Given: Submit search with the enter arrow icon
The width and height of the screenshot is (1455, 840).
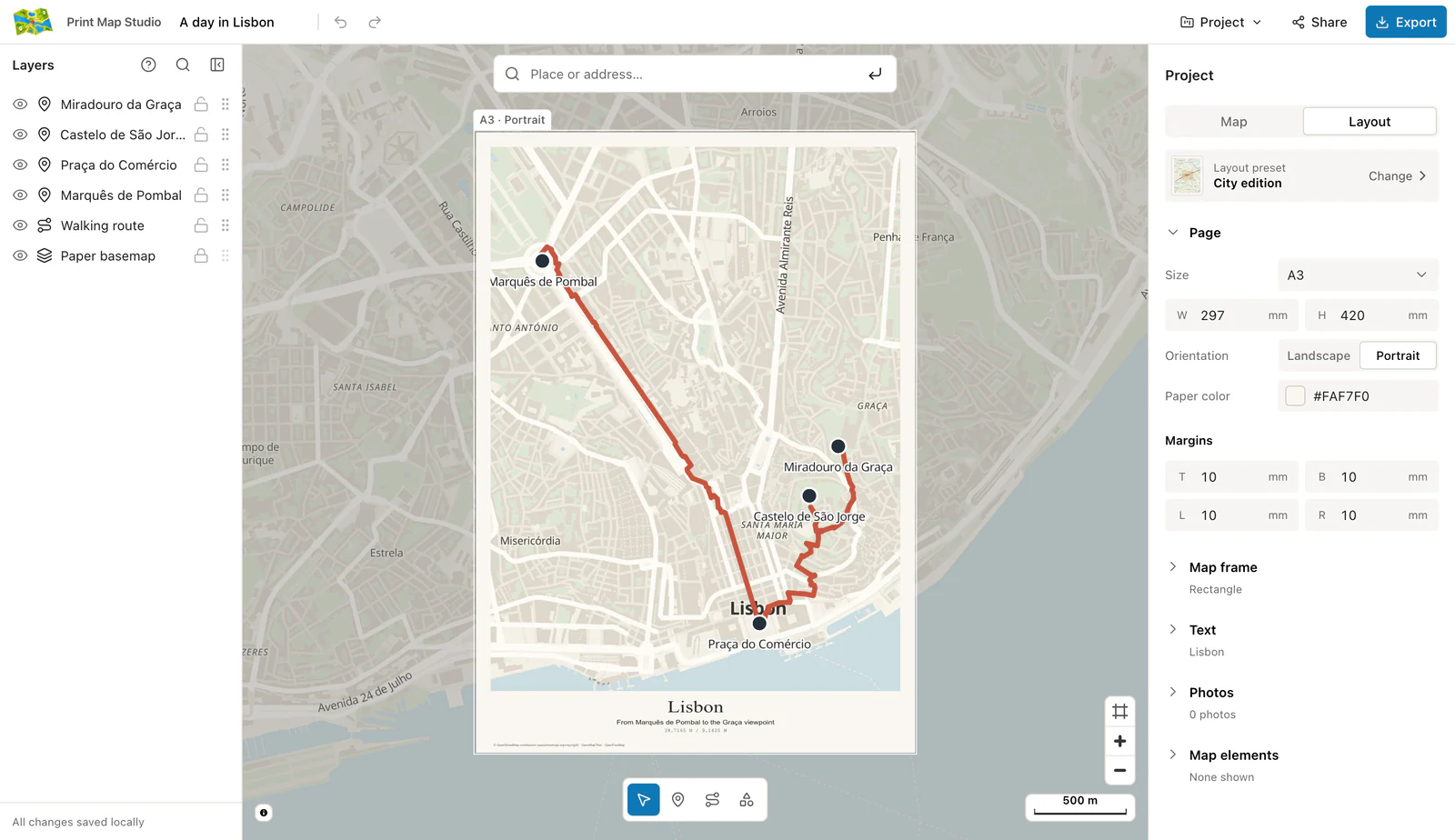Looking at the screenshot, I should click(875, 75).
